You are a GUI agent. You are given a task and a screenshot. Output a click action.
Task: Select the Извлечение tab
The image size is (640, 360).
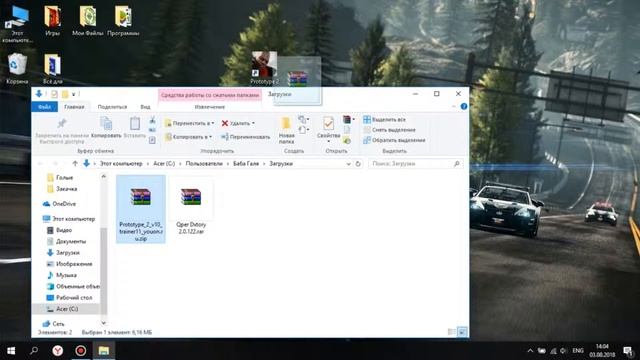click(210, 107)
